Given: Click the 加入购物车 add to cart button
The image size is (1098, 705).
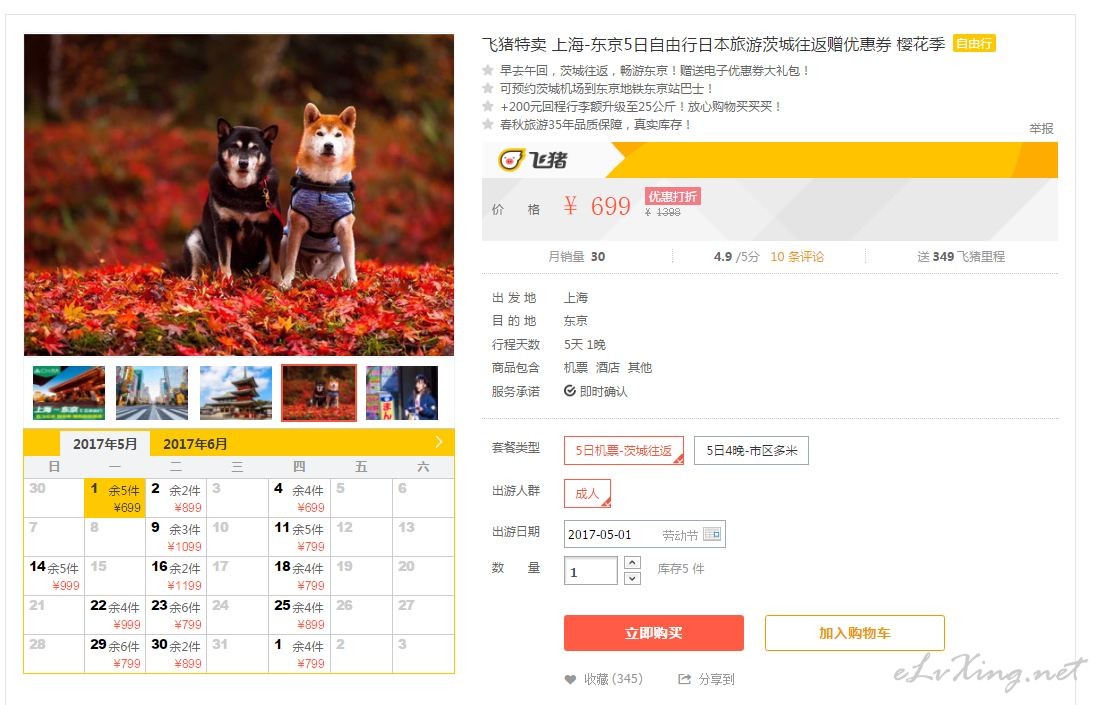Looking at the screenshot, I should pos(854,633).
